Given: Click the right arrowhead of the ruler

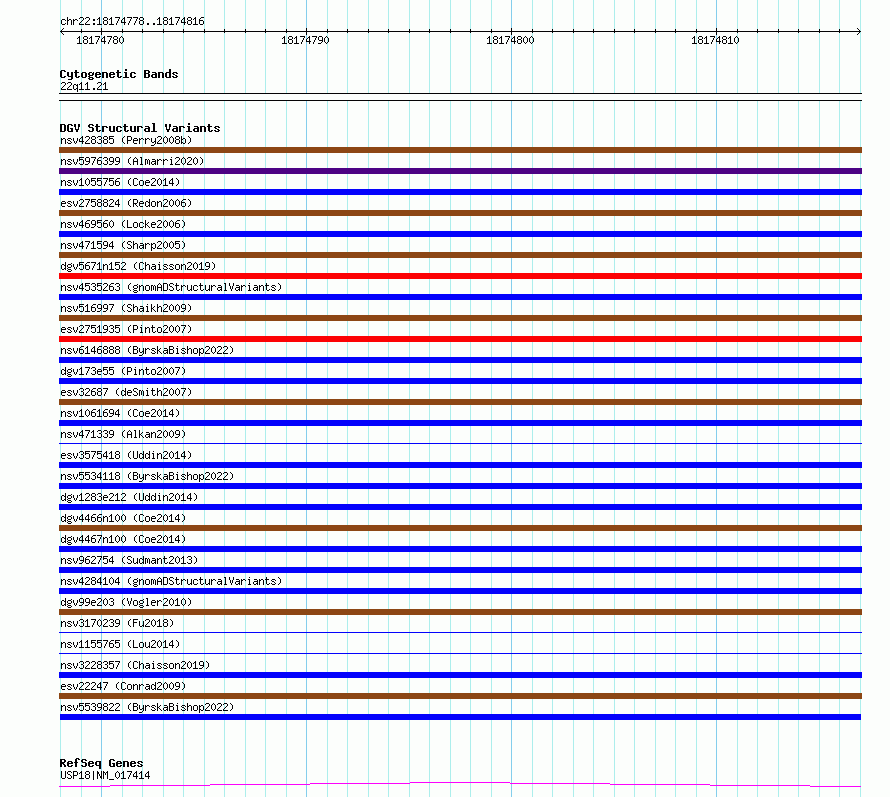Looking at the screenshot, I should click(859, 32).
